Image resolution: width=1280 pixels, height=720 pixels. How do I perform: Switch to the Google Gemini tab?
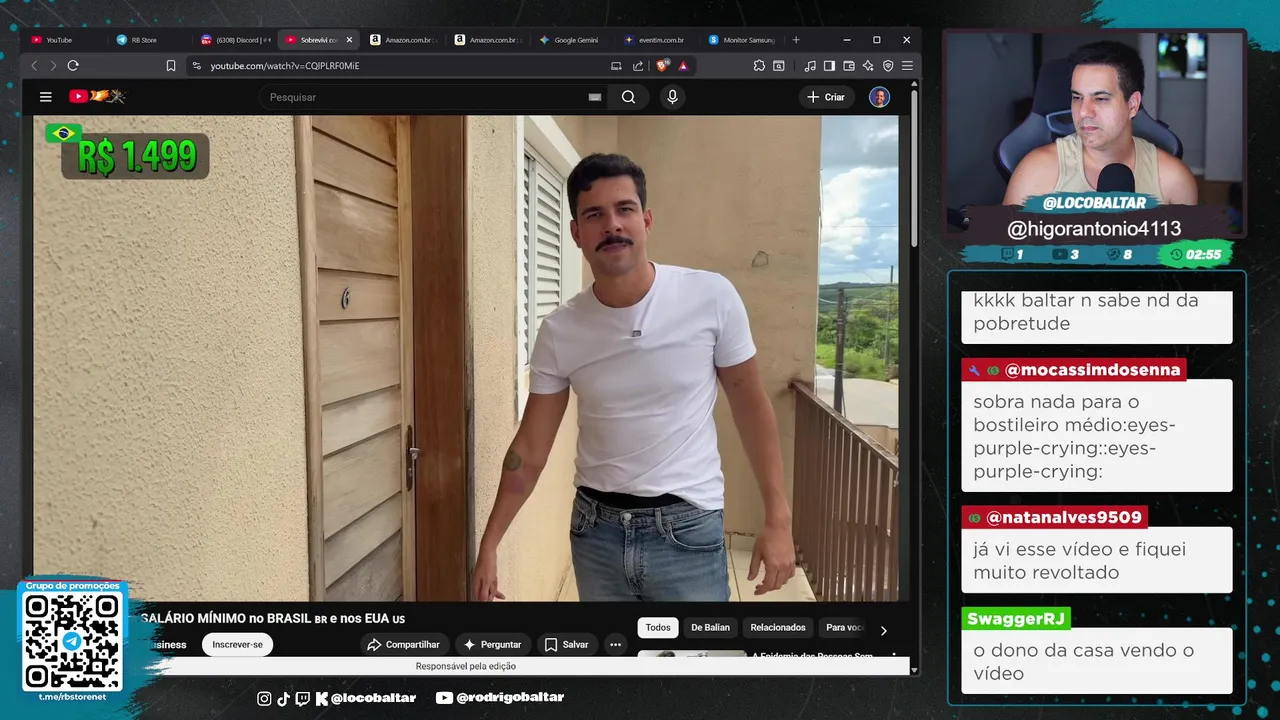[x=573, y=40]
